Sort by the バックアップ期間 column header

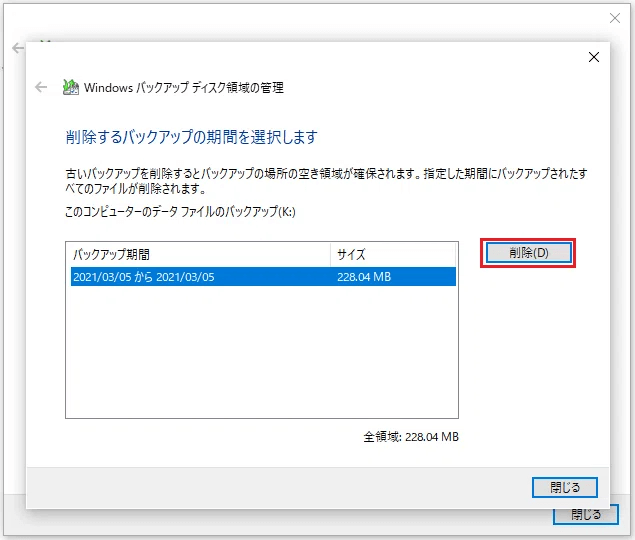point(200,254)
